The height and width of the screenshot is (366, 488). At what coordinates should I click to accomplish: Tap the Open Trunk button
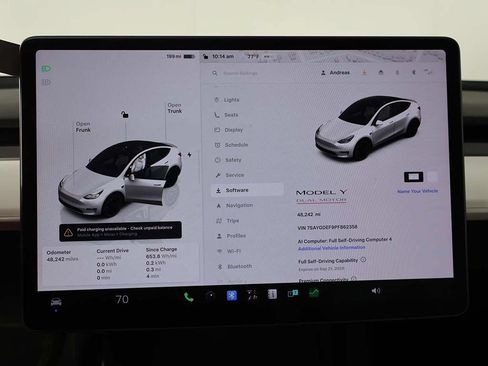click(x=175, y=108)
